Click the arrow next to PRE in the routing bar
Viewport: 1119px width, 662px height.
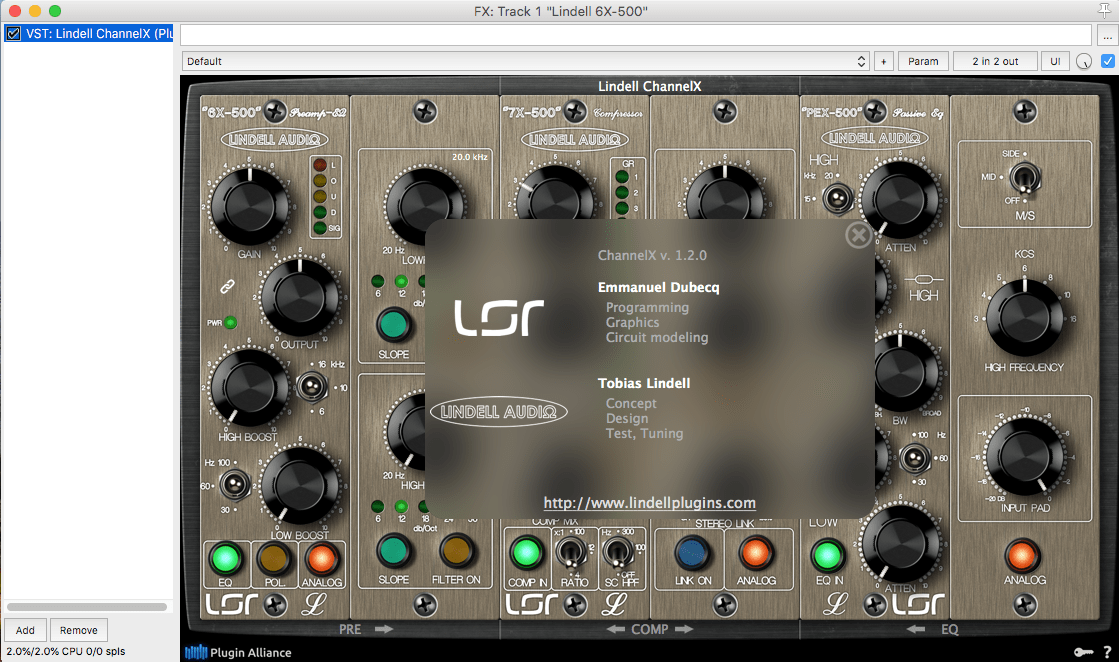[384, 629]
